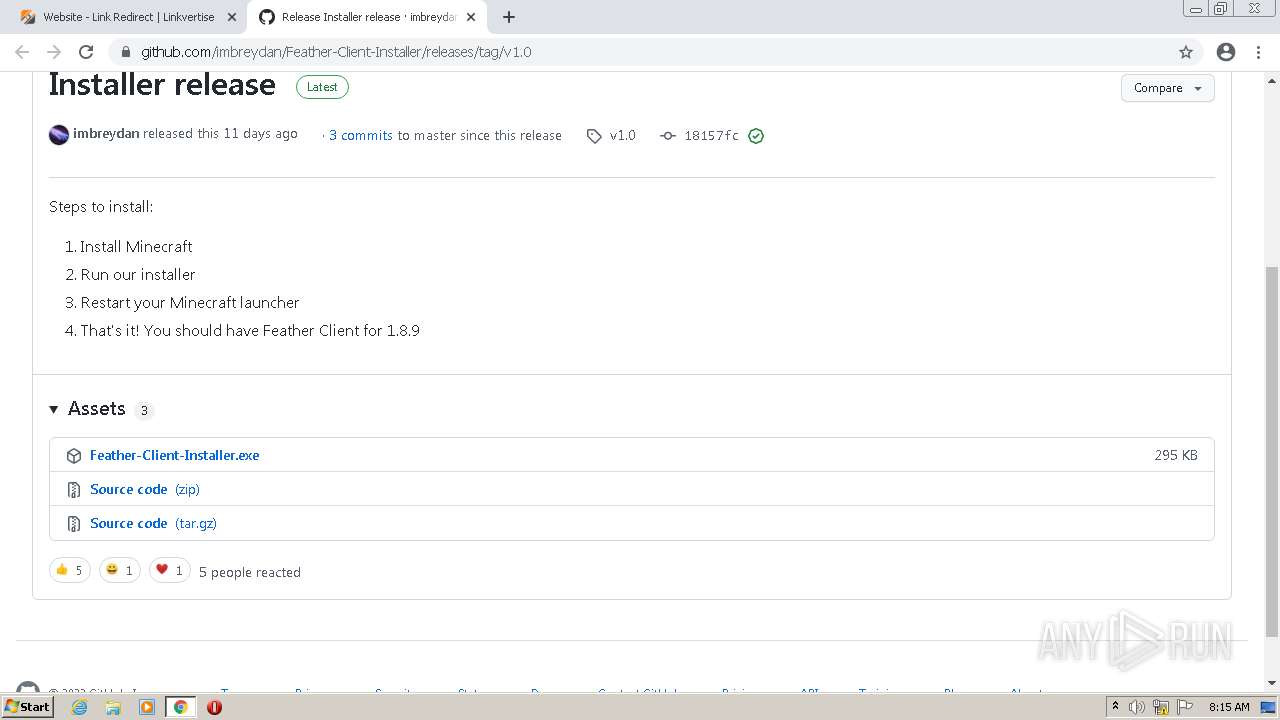Click the Chrome icon in the taskbar
This screenshot has width=1280, height=720.
tap(181, 707)
